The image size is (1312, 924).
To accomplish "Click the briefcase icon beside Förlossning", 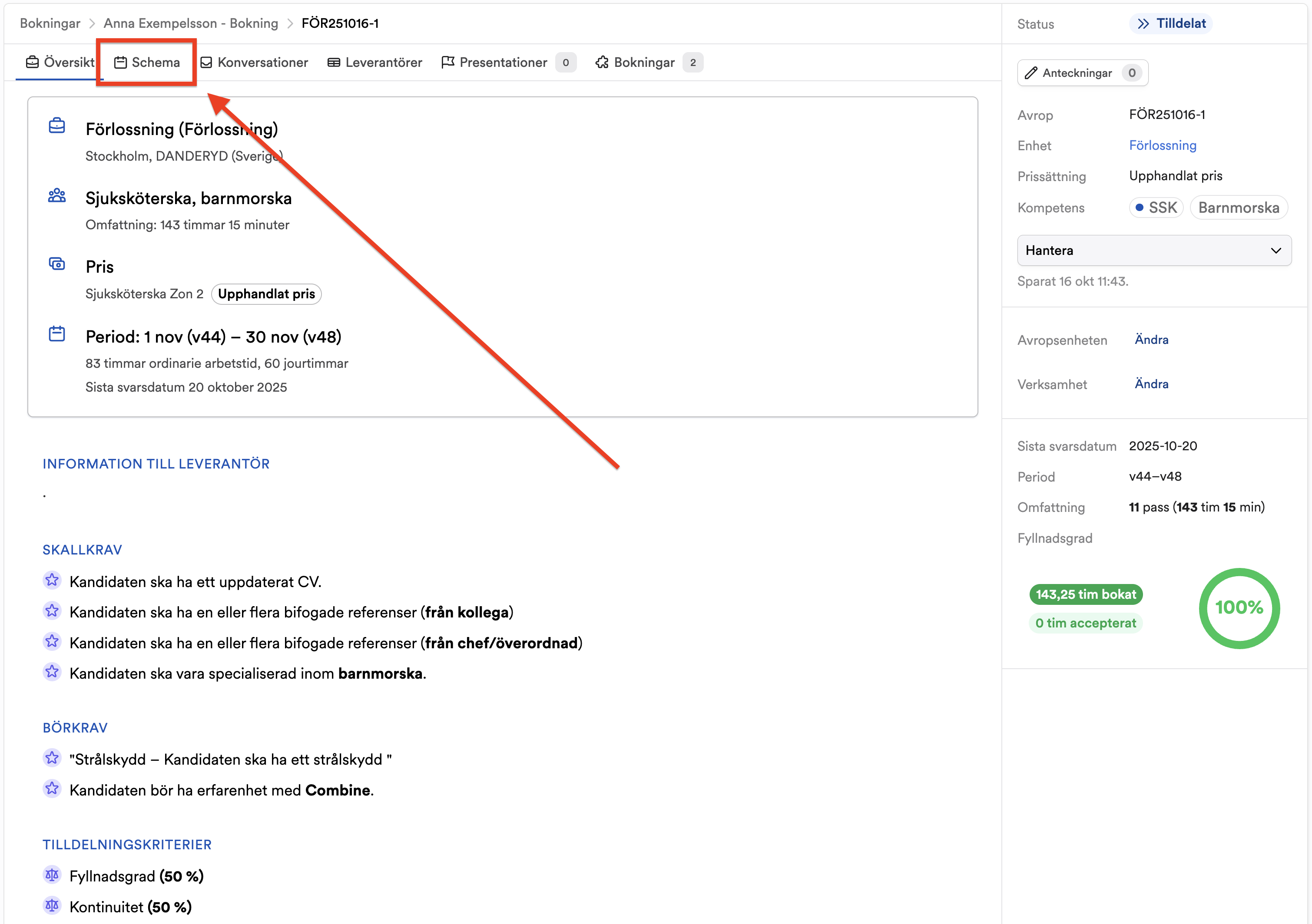I will pyautogui.click(x=56, y=125).
